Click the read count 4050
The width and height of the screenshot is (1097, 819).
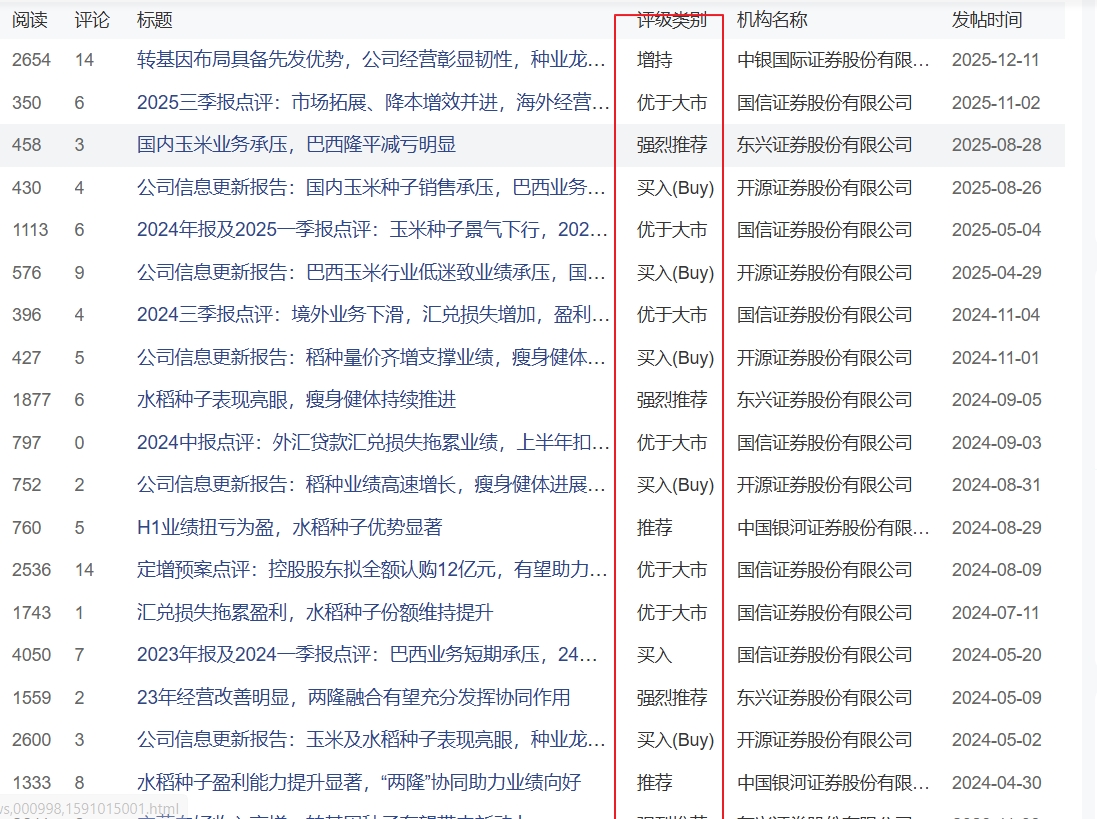pos(31,655)
